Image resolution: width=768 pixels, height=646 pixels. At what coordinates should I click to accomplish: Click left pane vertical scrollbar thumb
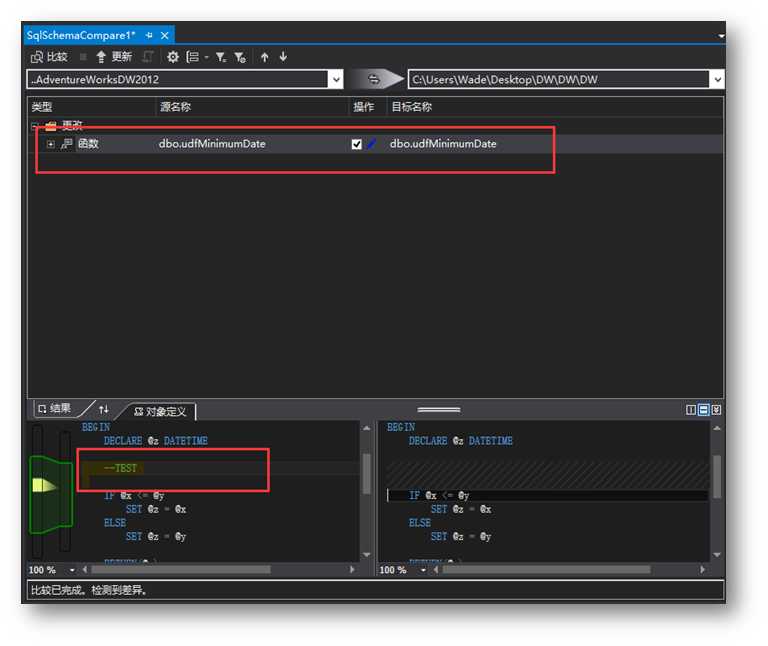[366, 474]
